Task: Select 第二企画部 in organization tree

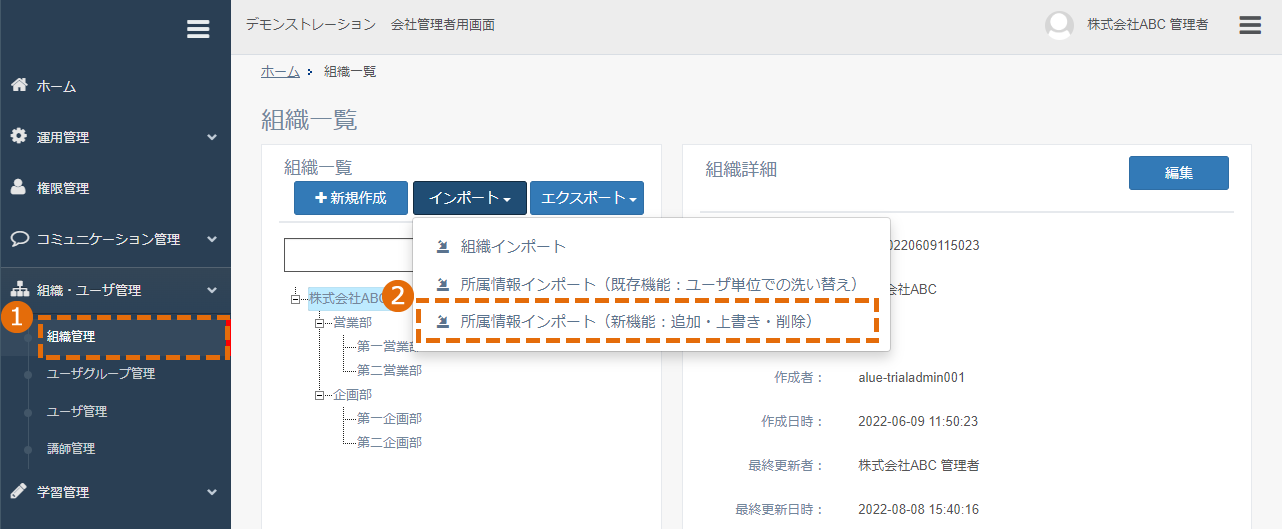Action: click(389, 442)
